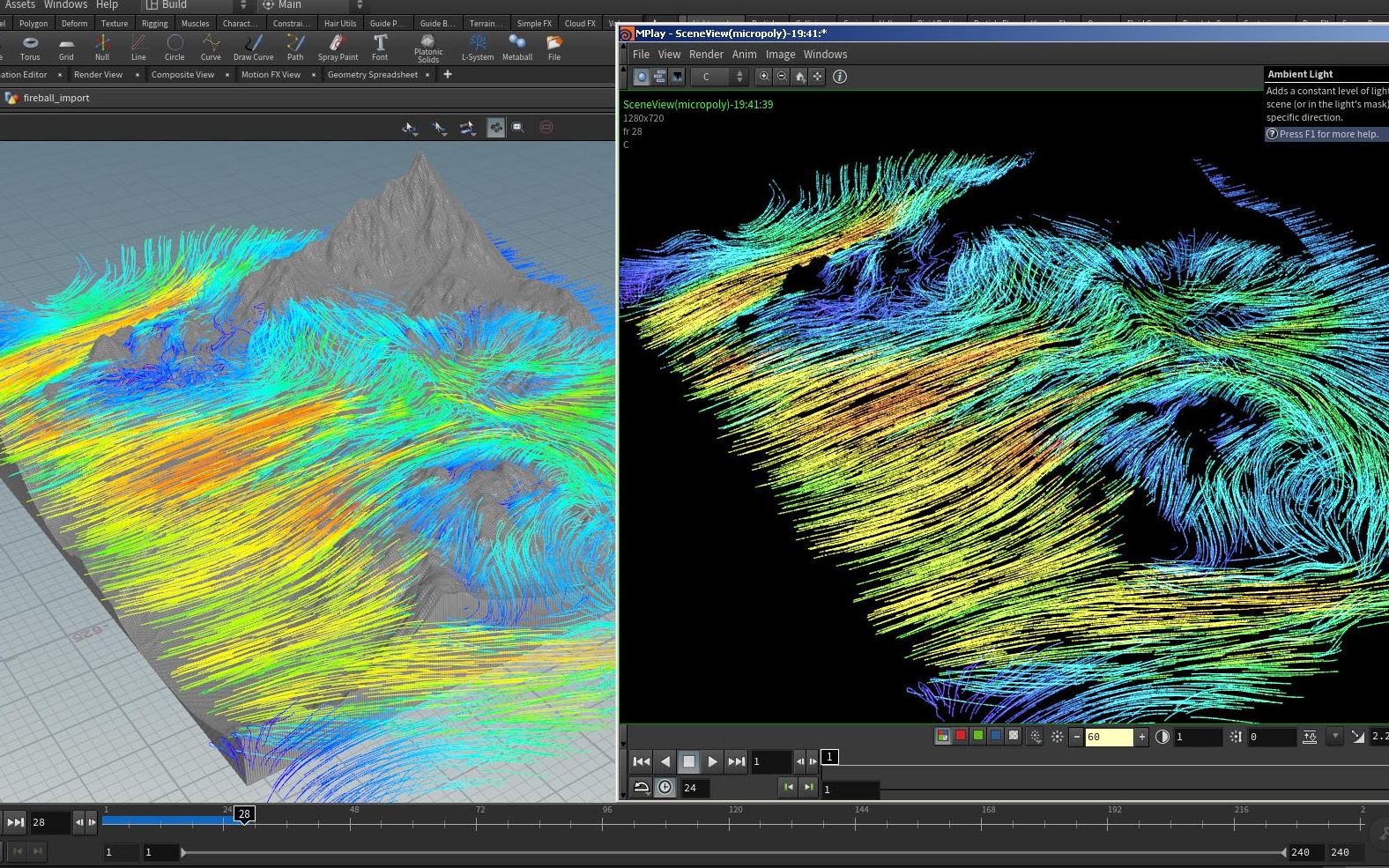This screenshot has height=868, width=1389.
Task: Toggle the green channel display in MPlay
Action: 978,736
